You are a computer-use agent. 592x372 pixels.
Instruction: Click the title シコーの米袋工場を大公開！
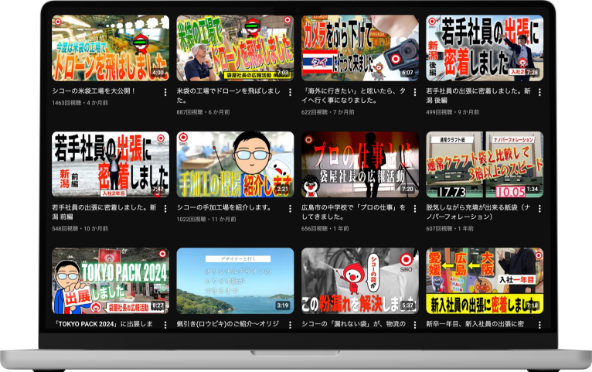(x=94, y=91)
